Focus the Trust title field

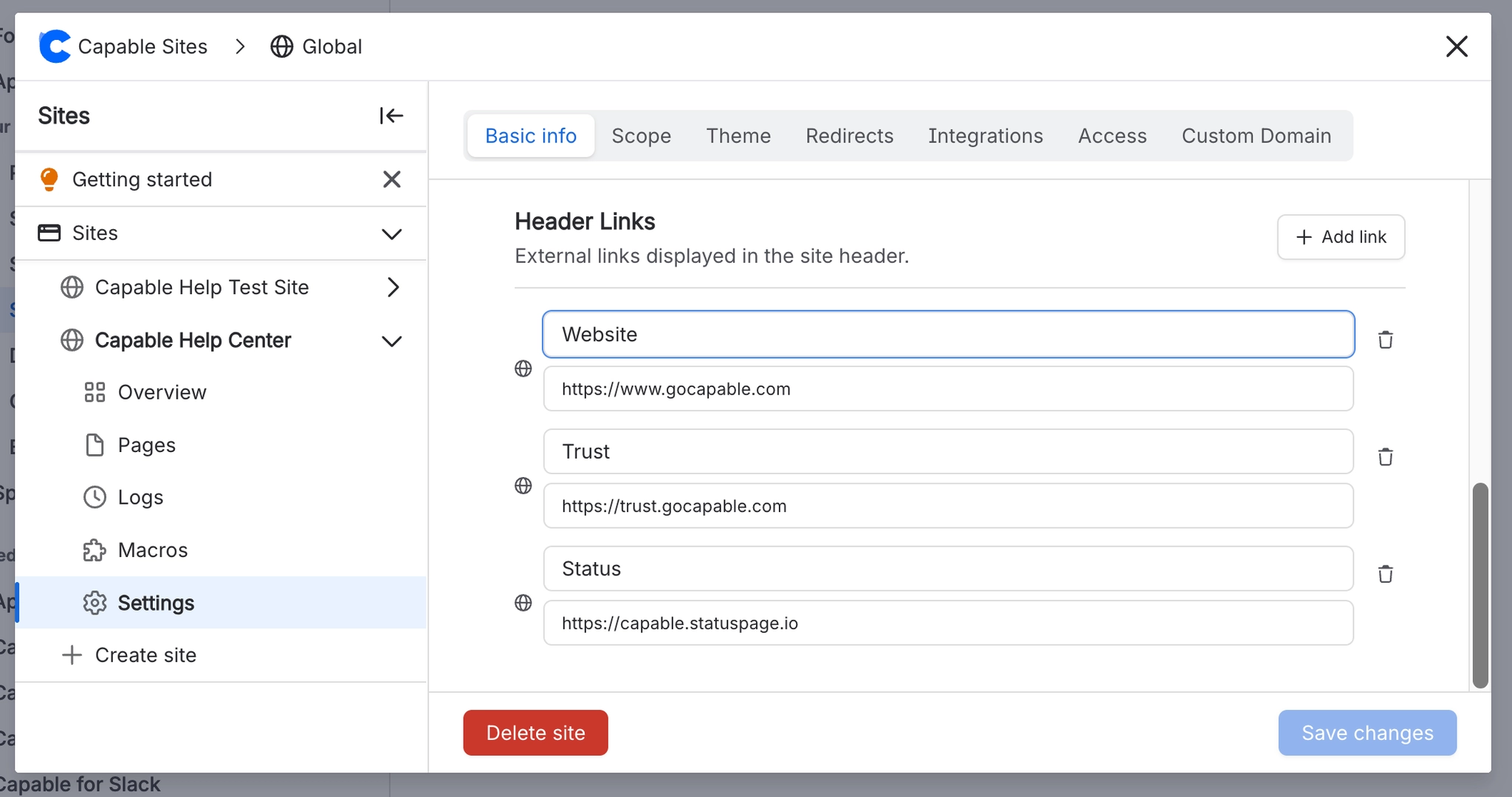(x=948, y=451)
